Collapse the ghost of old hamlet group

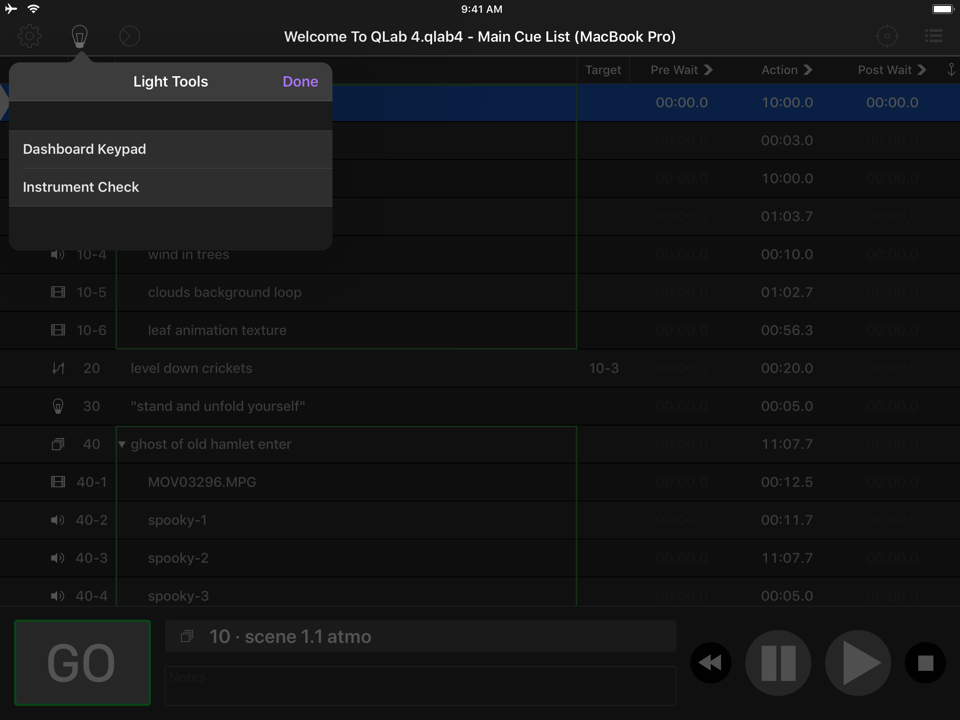click(122, 444)
